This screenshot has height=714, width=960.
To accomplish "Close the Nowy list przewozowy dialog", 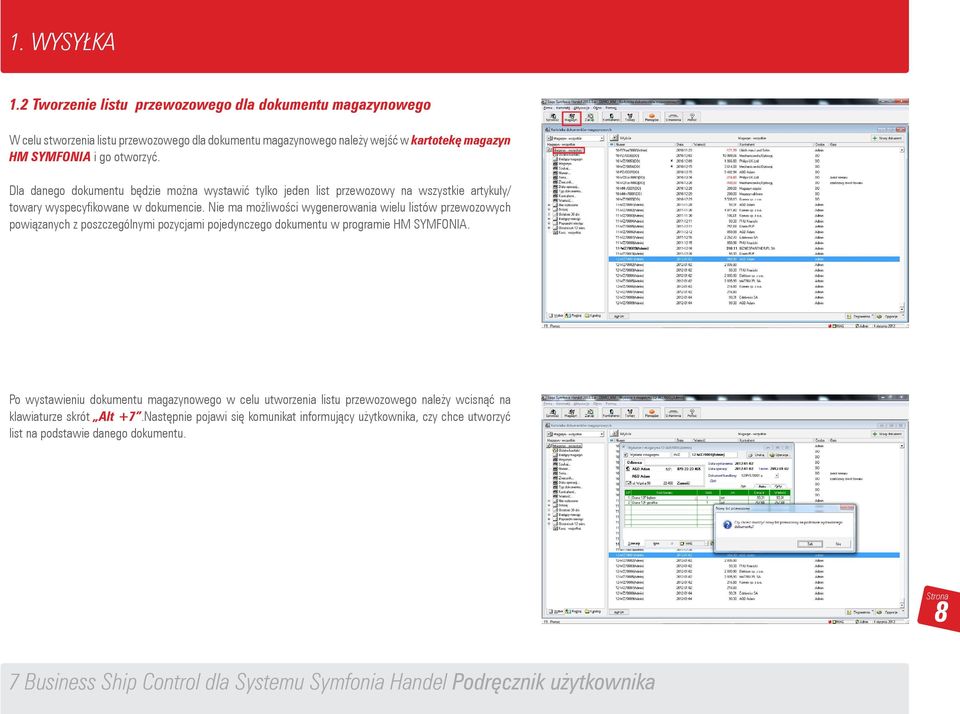I will (x=847, y=508).
